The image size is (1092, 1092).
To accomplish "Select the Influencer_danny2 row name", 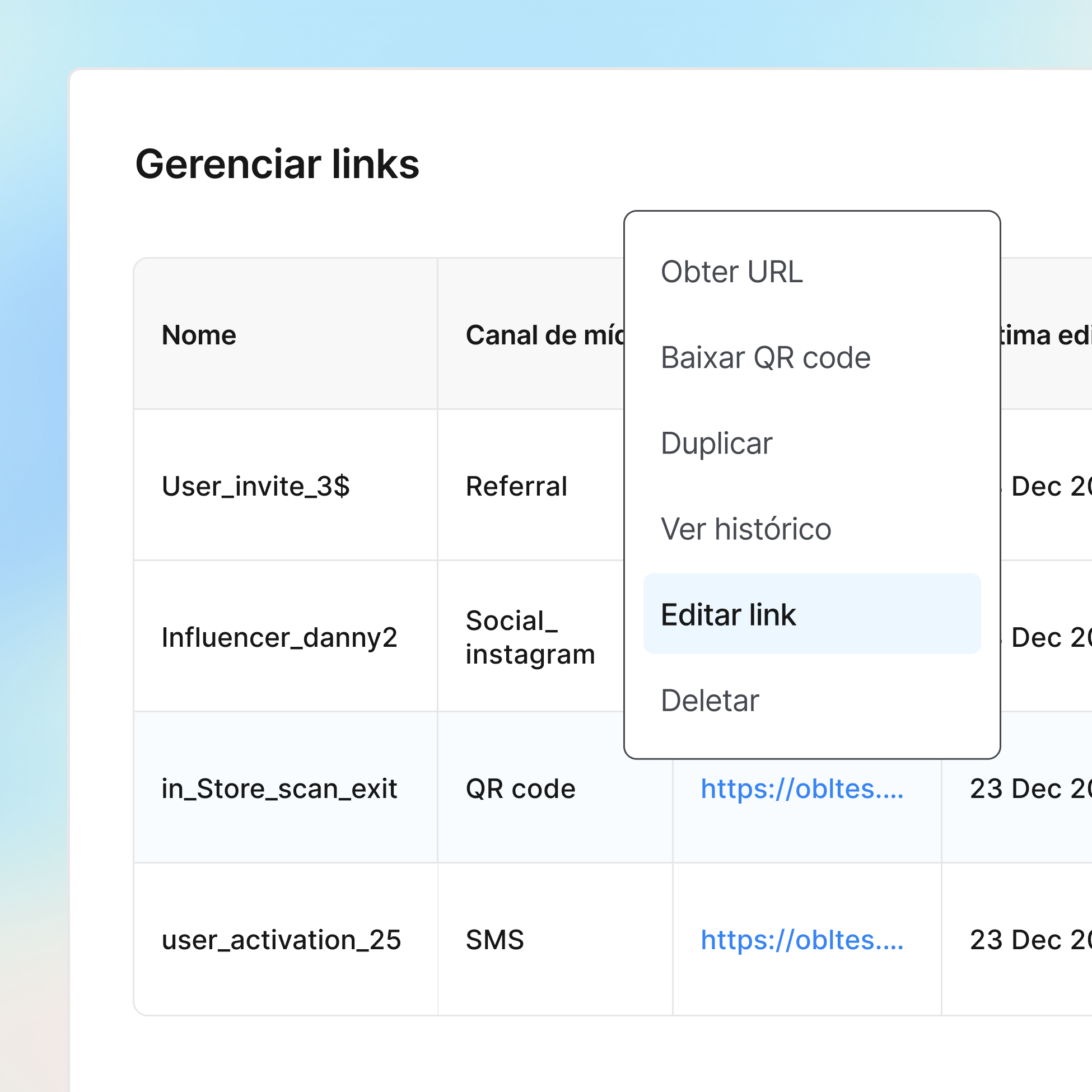I will (279, 638).
